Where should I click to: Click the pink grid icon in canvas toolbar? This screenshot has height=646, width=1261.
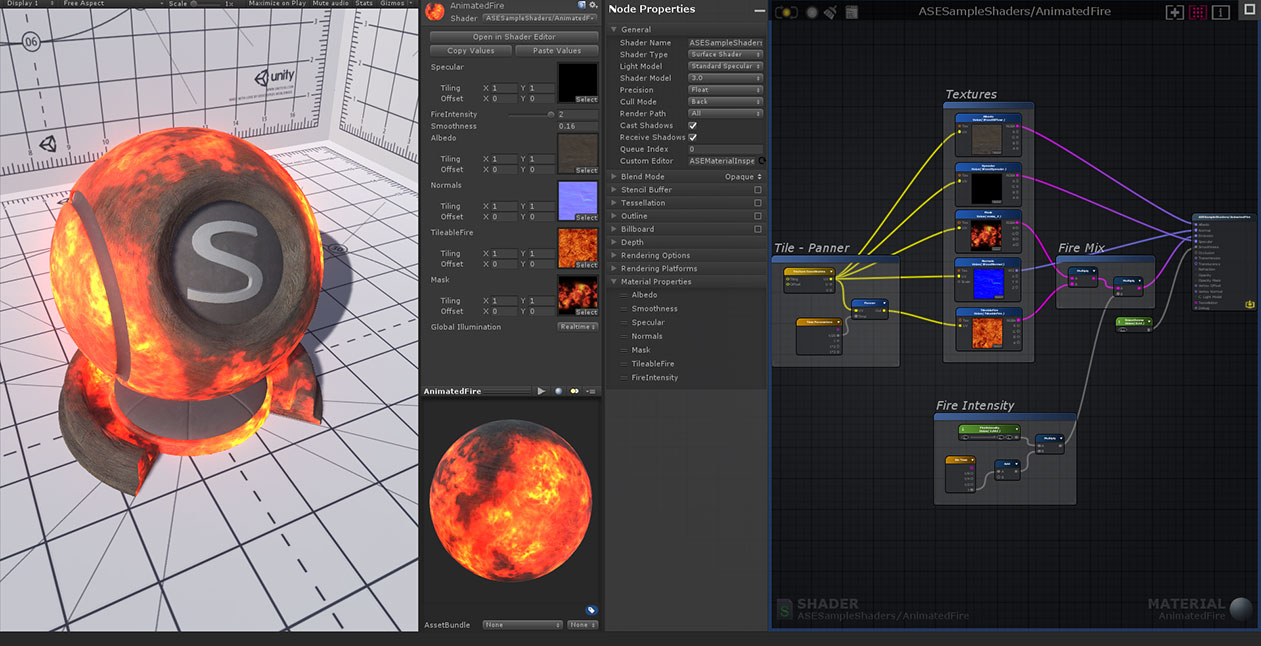click(x=1197, y=12)
